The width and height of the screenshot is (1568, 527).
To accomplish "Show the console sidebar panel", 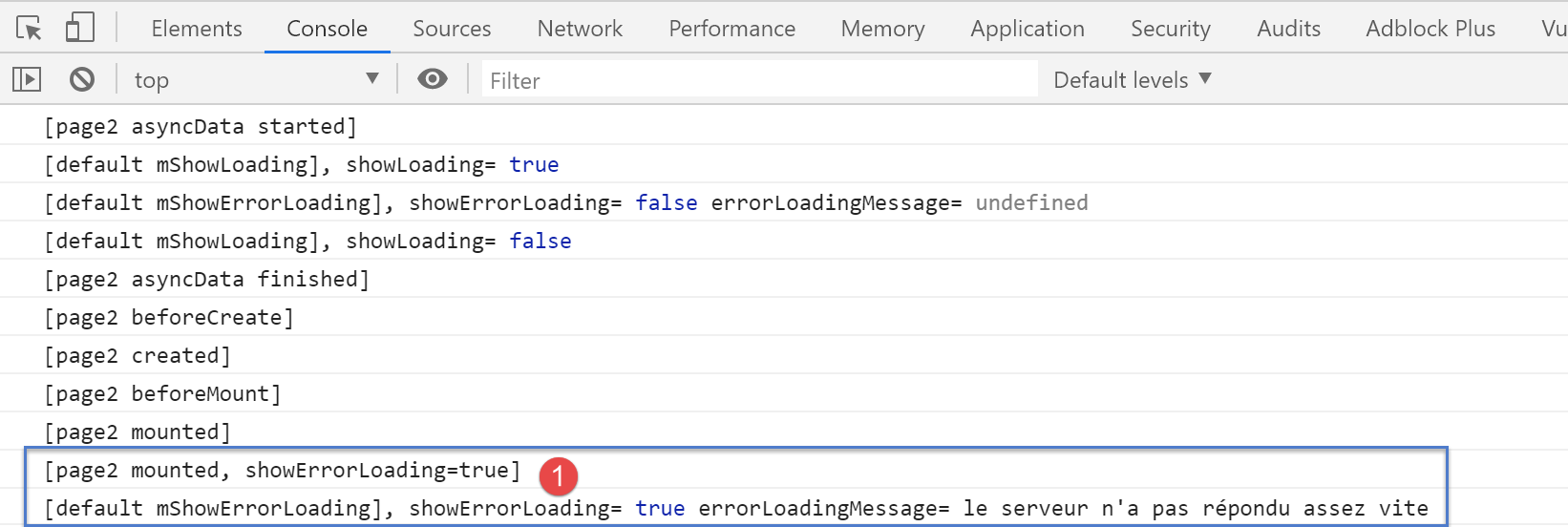I will click(x=27, y=79).
